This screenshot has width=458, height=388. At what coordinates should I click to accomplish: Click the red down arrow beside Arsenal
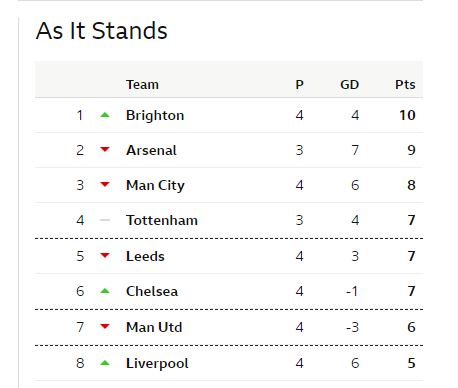click(x=105, y=150)
